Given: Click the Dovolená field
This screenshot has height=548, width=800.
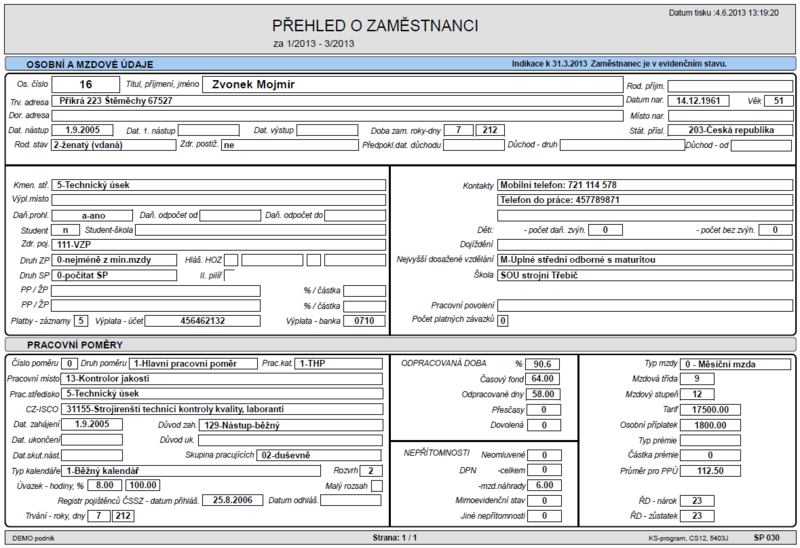Looking at the screenshot, I should (544, 425).
